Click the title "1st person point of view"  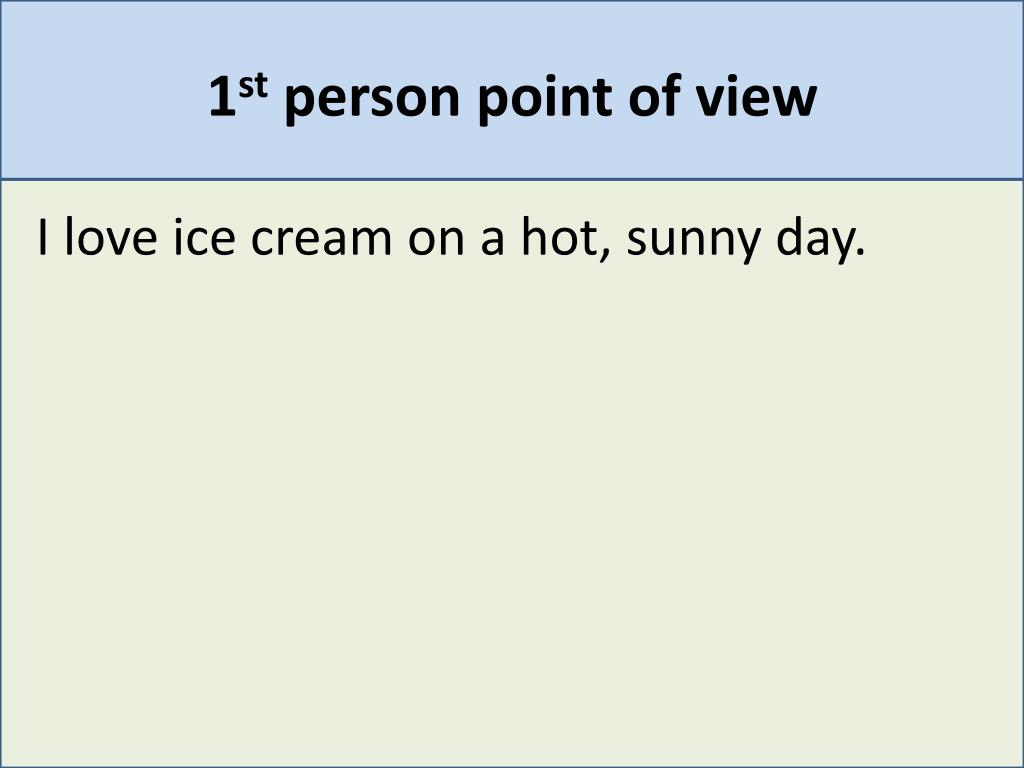click(x=513, y=98)
